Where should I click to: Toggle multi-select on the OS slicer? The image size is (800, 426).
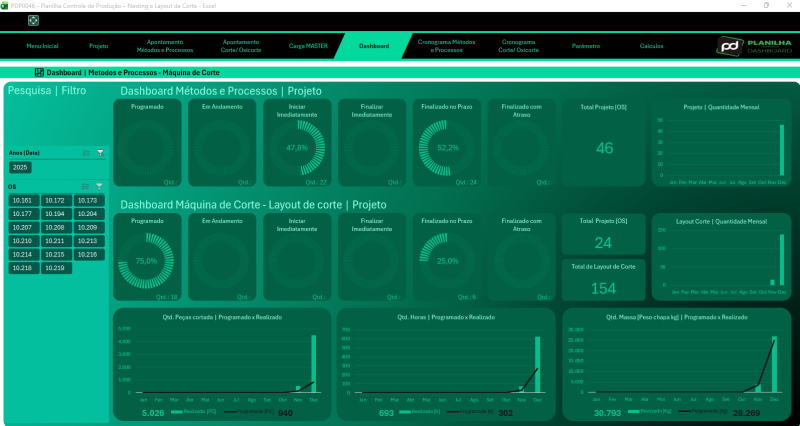click(86, 186)
